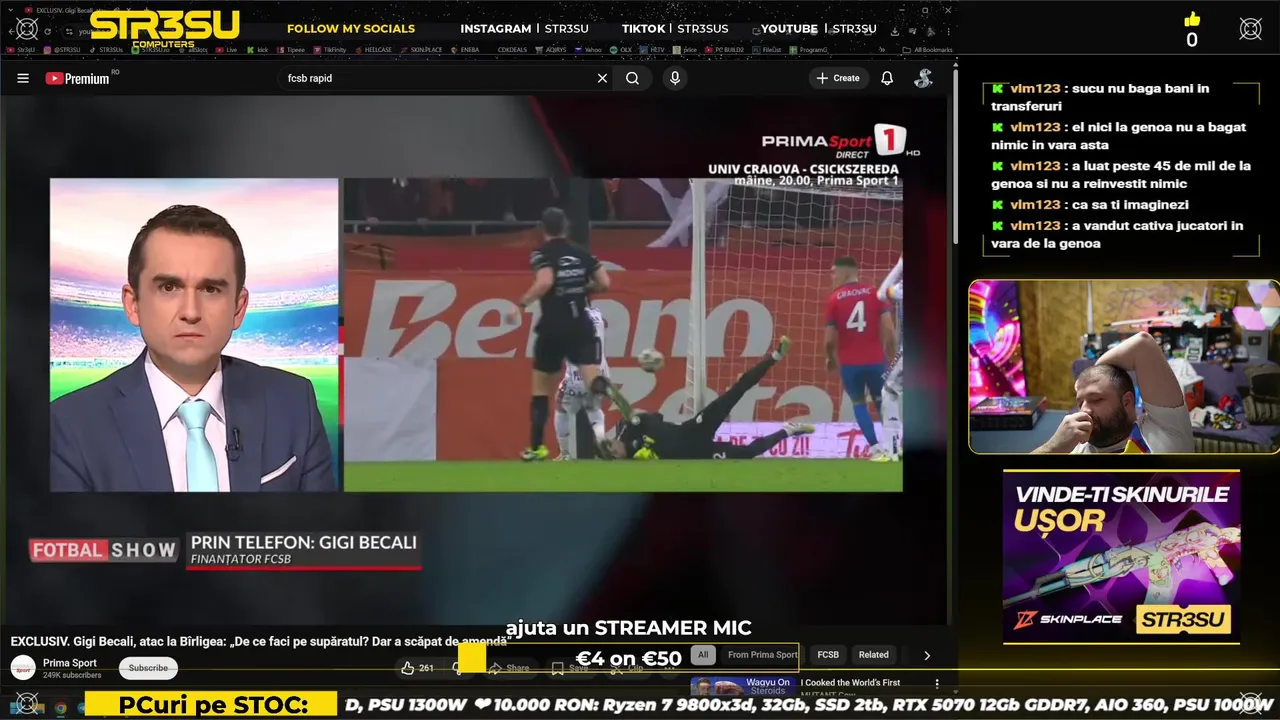Start voice search with the microphone
1280x720 pixels.
(675, 78)
